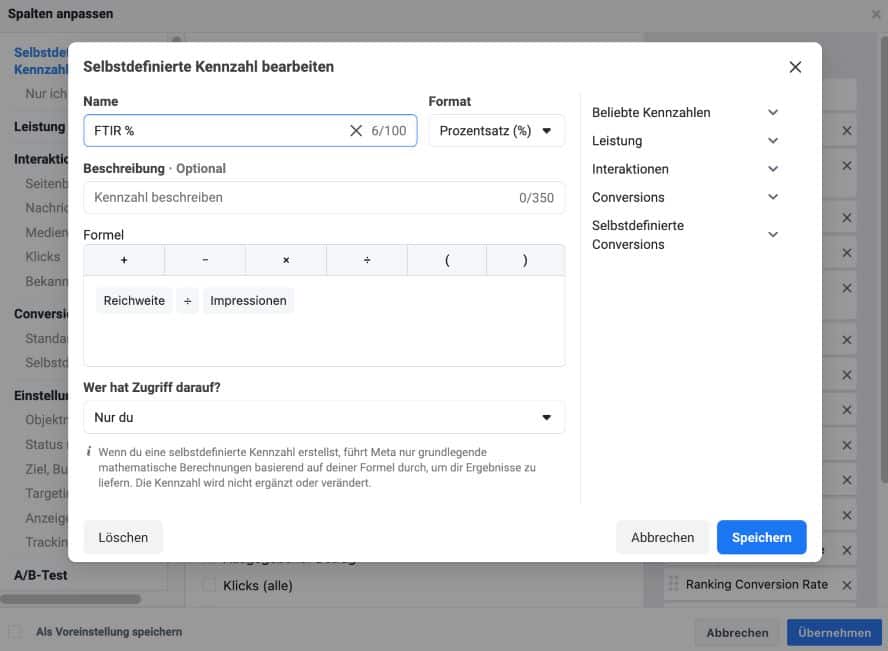Open the Nur du access dropdown

(x=324, y=417)
